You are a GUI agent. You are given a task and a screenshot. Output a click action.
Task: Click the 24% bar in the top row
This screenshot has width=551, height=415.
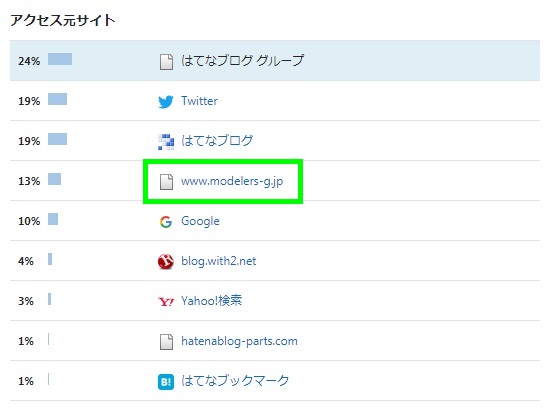coord(60,59)
